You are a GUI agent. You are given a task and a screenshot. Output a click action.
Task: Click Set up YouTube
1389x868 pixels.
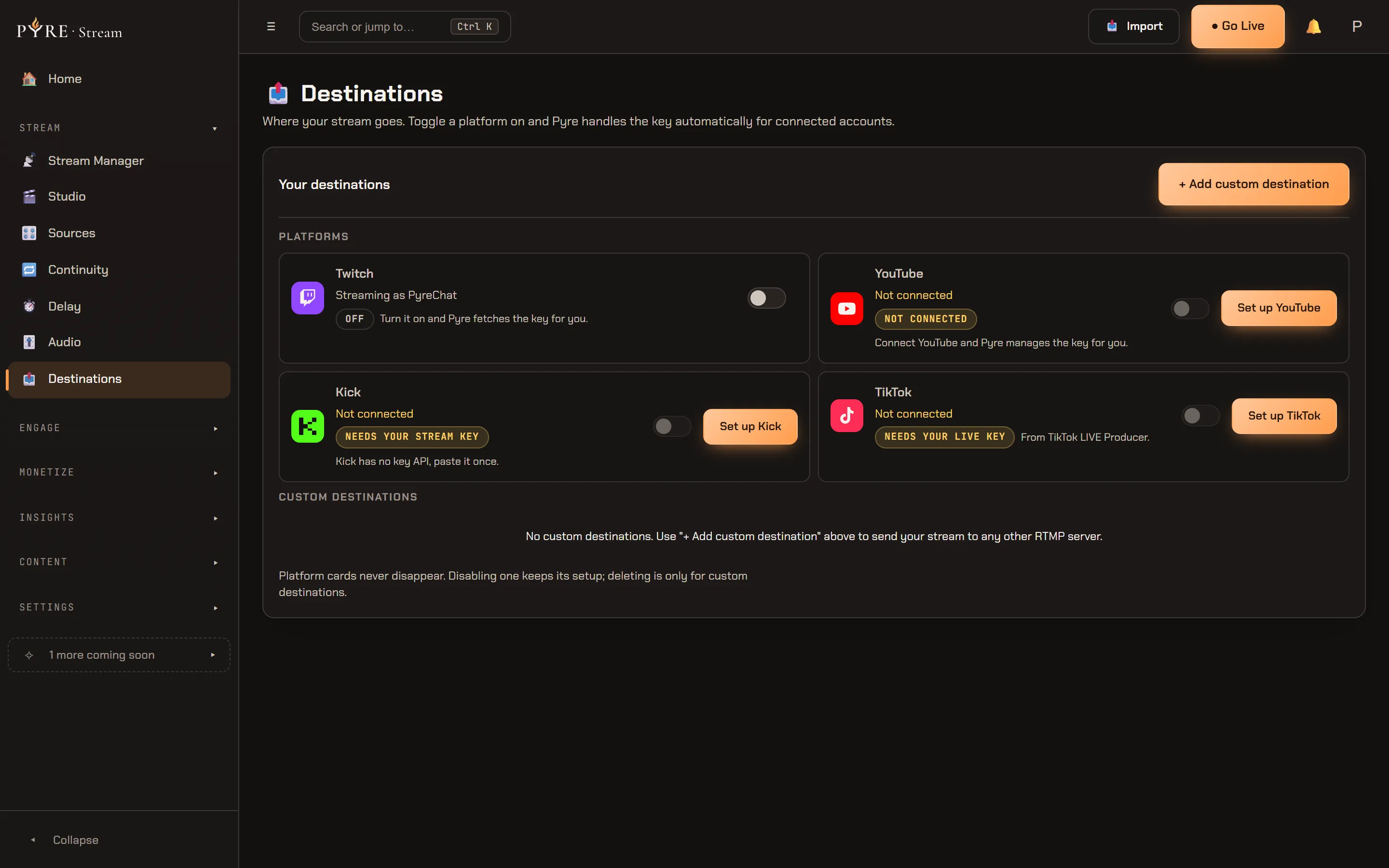[x=1279, y=308]
